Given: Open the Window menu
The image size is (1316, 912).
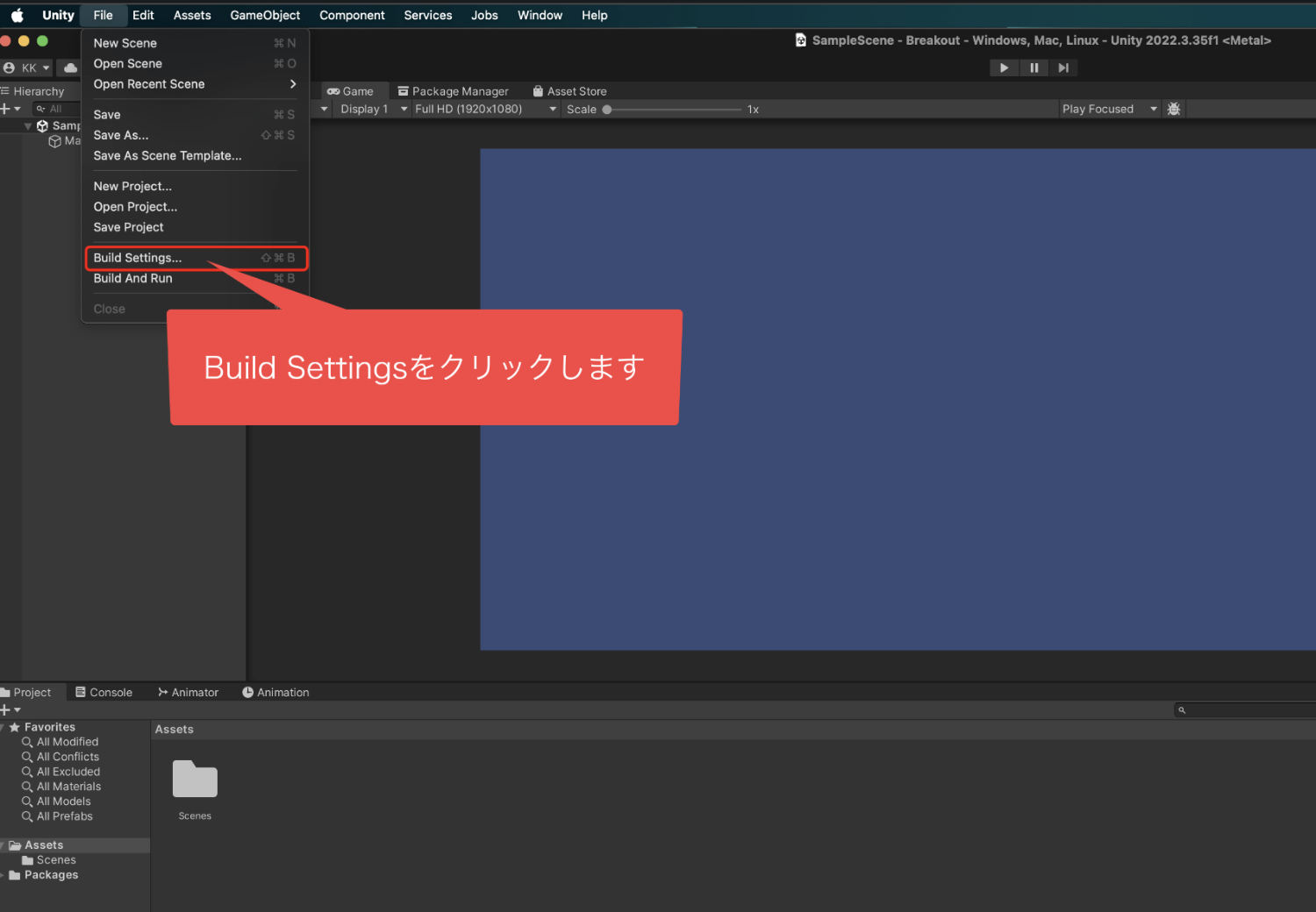Looking at the screenshot, I should click(540, 15).
